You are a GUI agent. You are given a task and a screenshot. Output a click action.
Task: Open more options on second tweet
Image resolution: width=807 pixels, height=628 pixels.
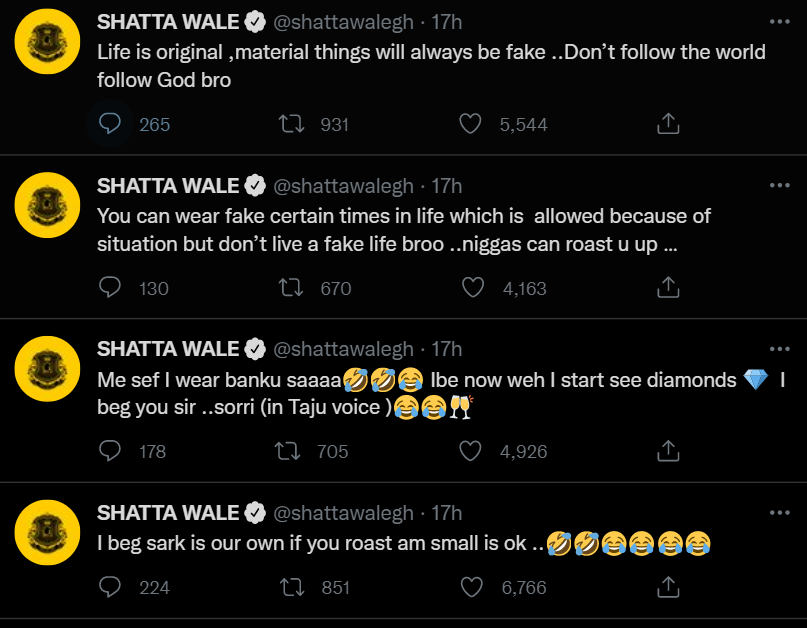click(780, 185)
